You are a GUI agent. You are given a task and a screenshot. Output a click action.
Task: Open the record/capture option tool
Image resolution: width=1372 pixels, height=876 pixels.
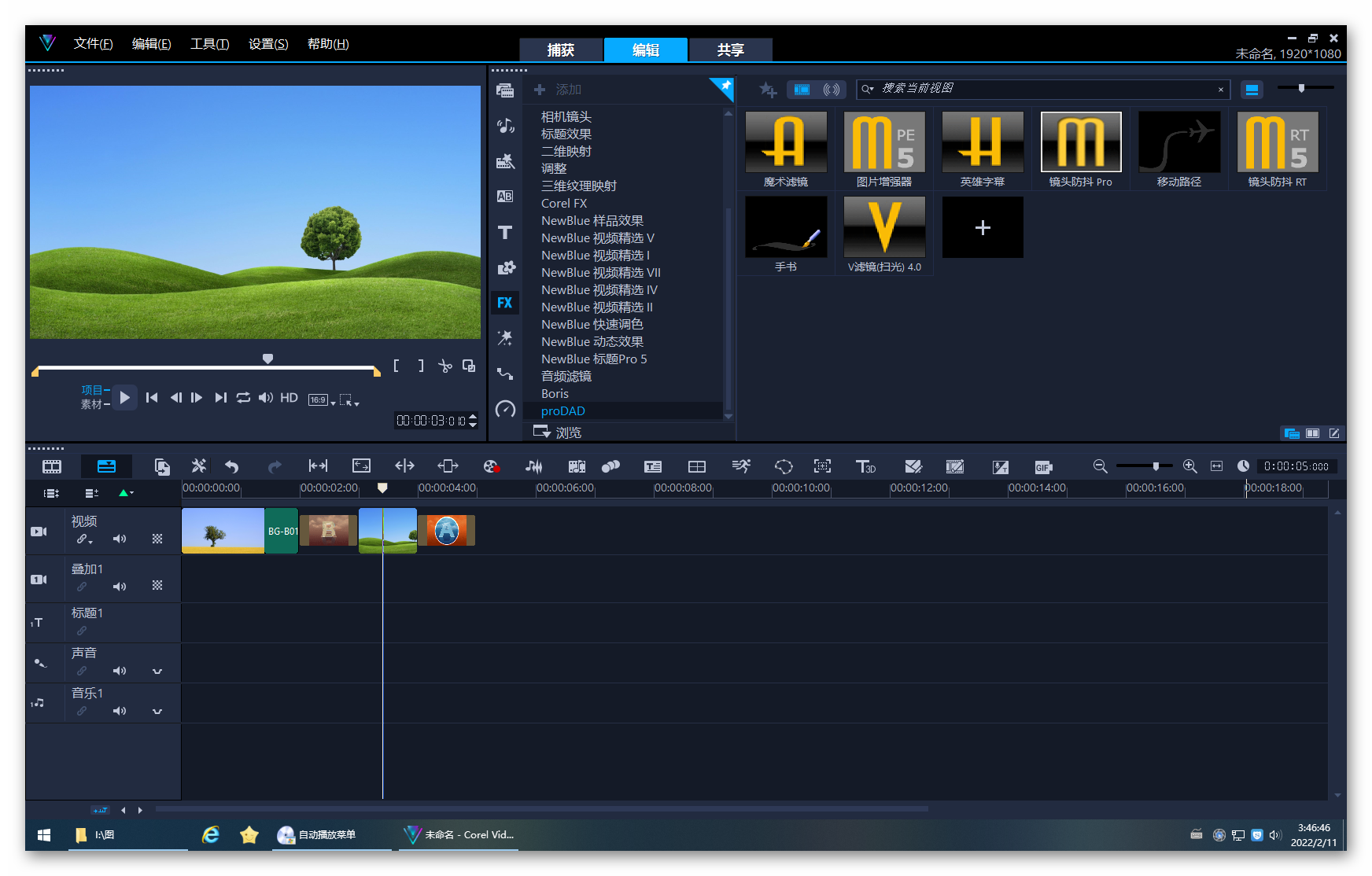pyautogui.click(x=491, y=466)
